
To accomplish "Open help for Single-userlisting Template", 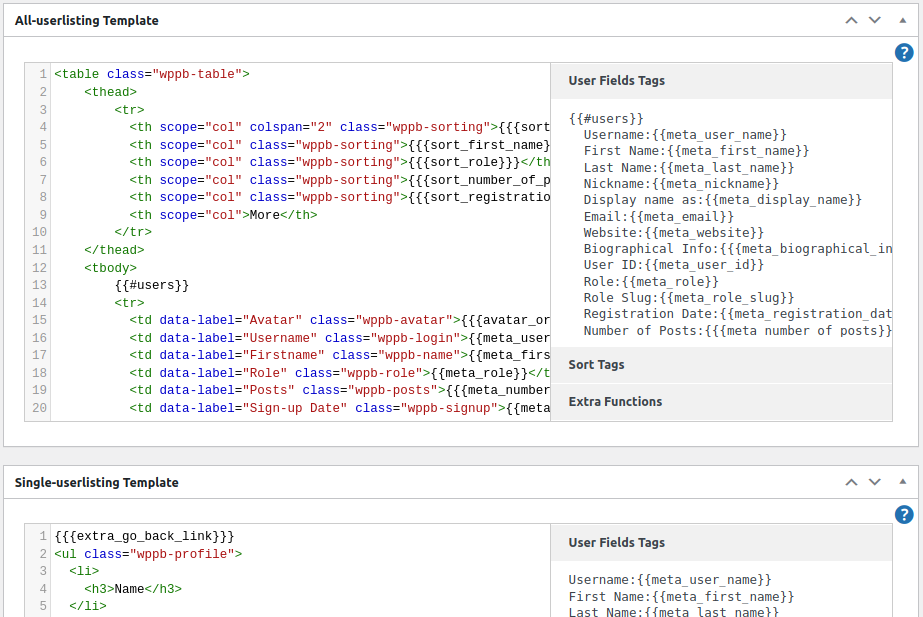I will 904,515.
